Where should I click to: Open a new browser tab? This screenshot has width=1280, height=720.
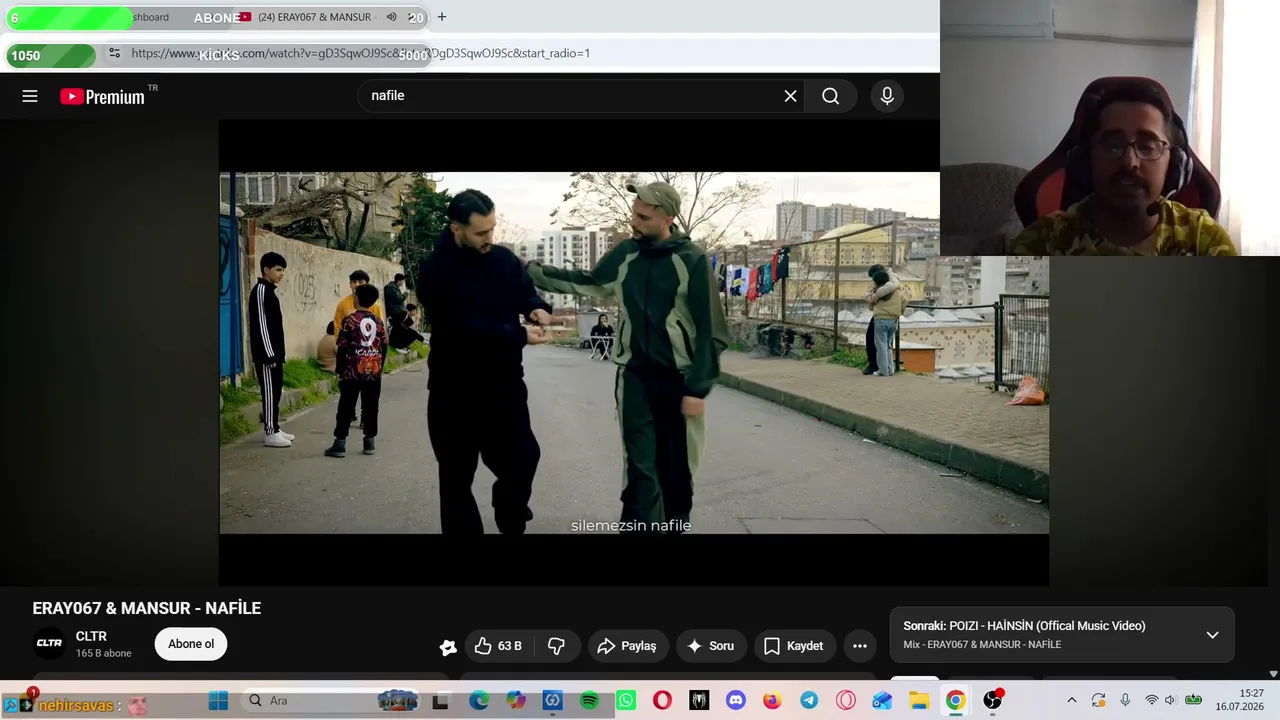point(442,17)
